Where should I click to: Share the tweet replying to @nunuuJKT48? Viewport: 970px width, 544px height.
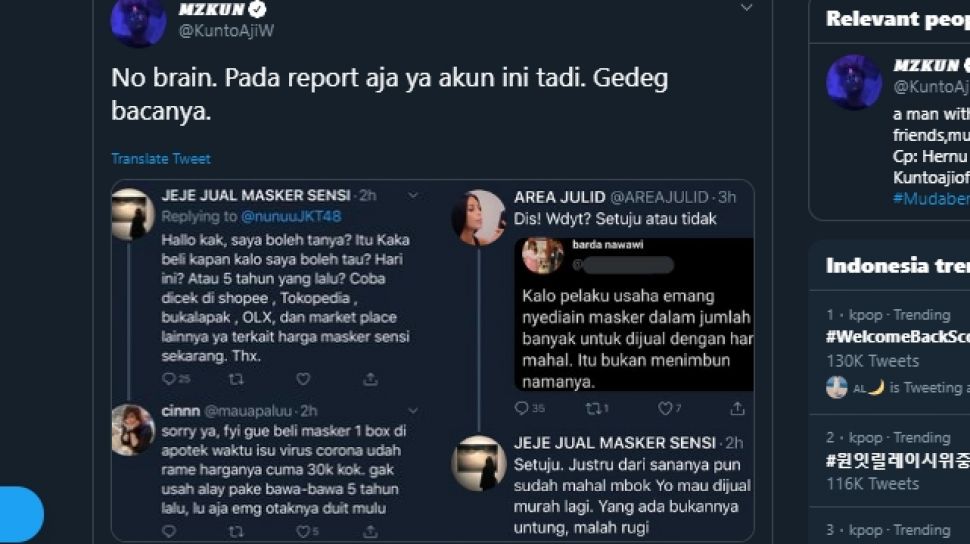click(x=370, y=379)
